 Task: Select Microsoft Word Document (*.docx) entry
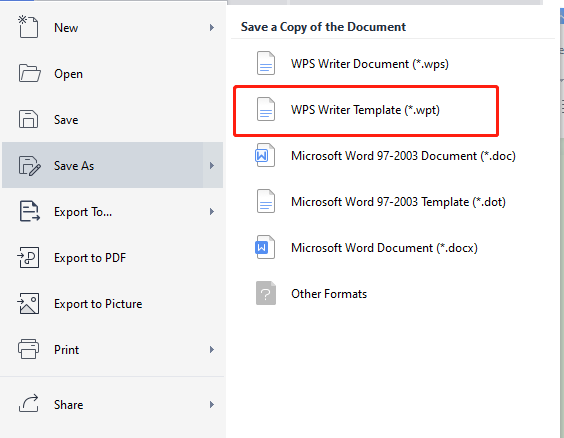366,248
